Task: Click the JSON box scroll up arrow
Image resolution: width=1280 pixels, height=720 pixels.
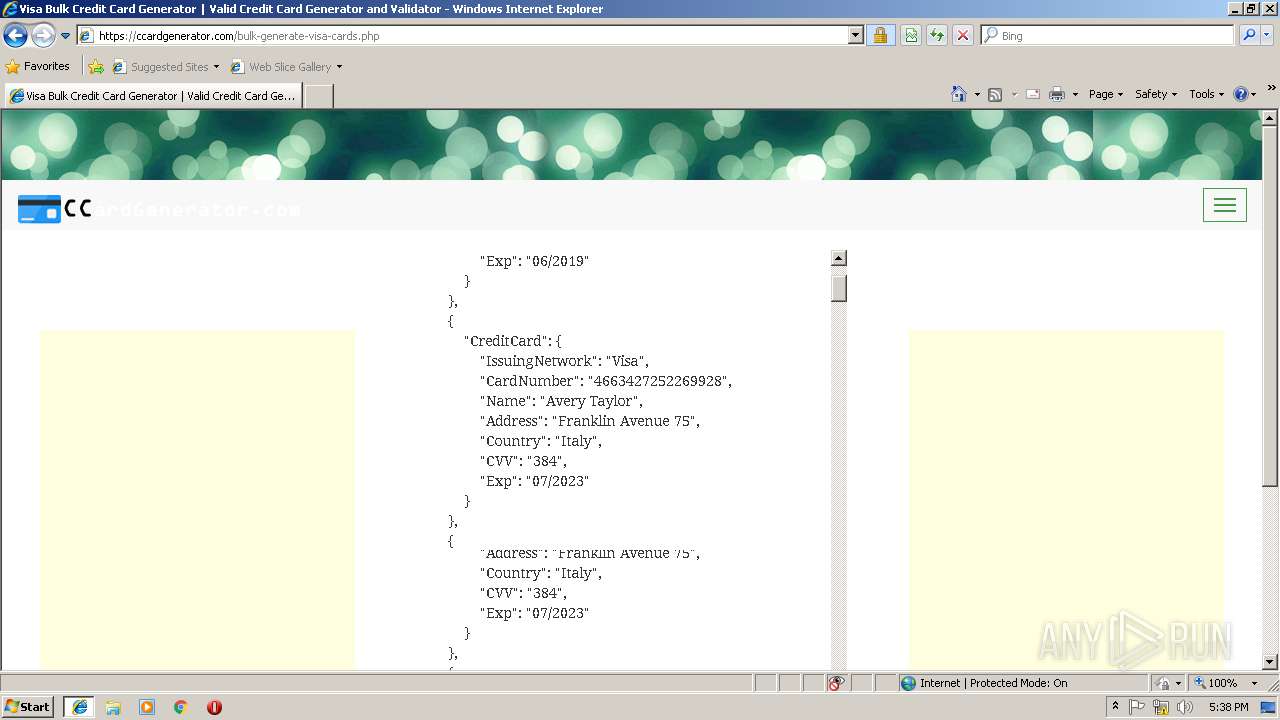Action: click(x=839, y=258)
